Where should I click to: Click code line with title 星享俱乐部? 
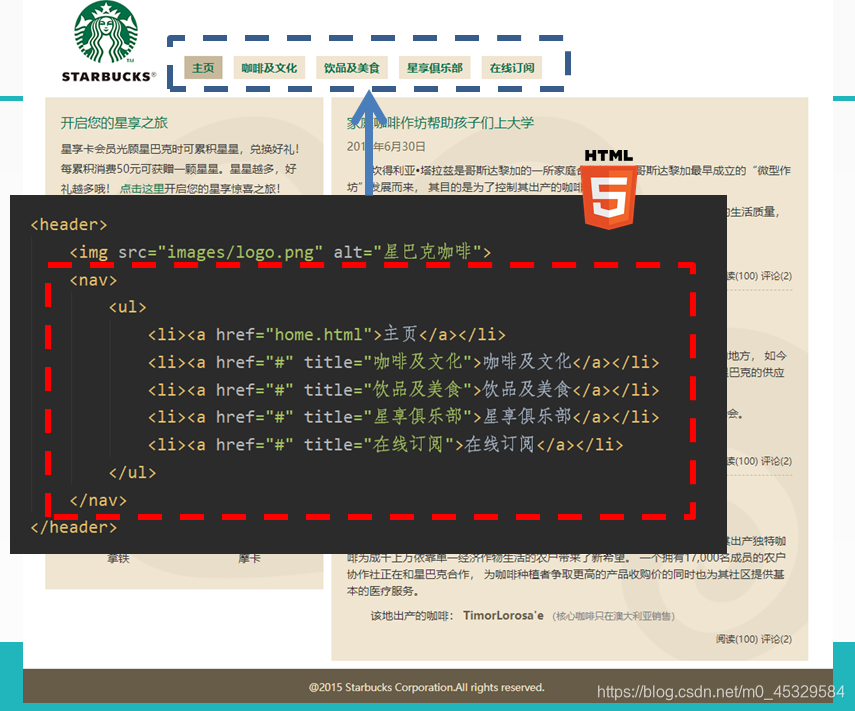404,417
